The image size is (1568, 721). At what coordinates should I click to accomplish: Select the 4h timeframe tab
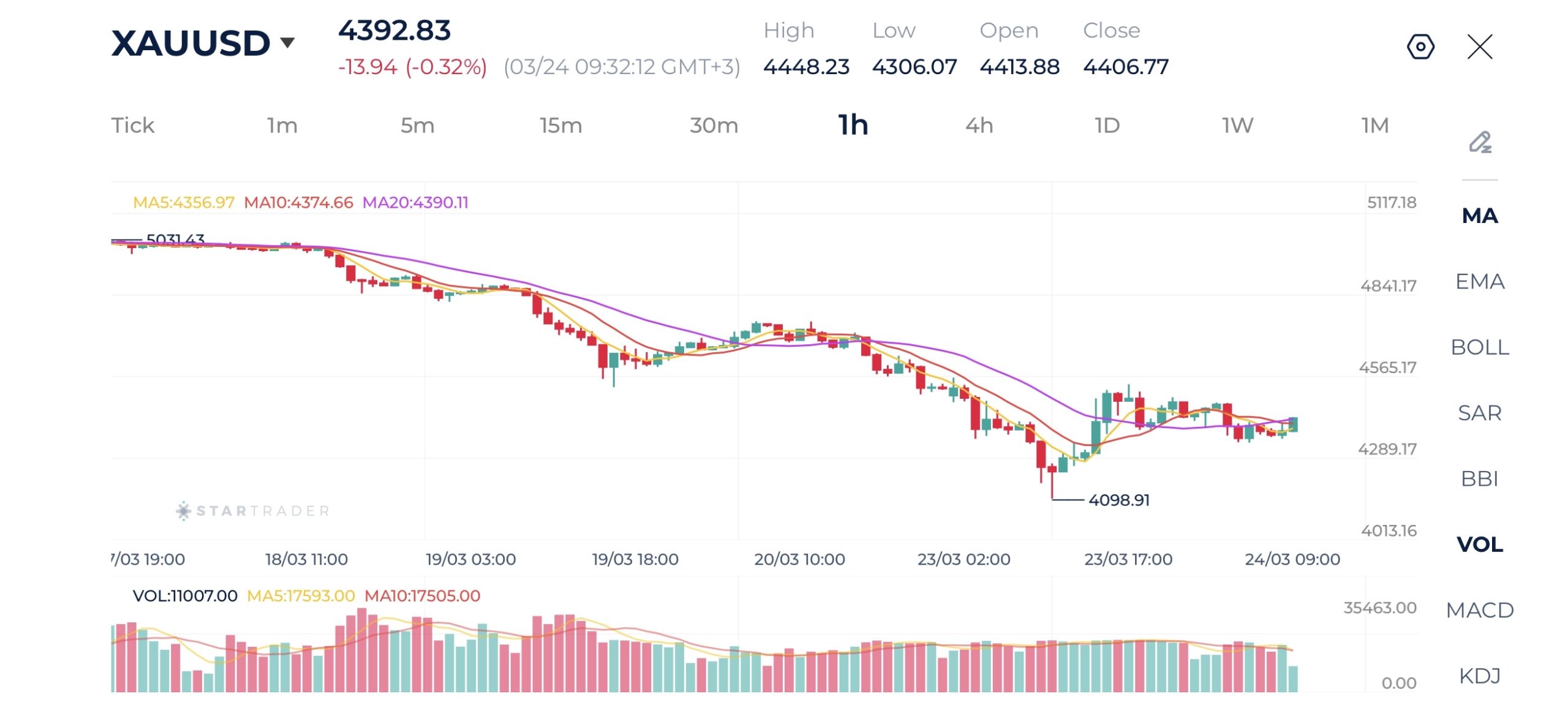tap(979, 126)
